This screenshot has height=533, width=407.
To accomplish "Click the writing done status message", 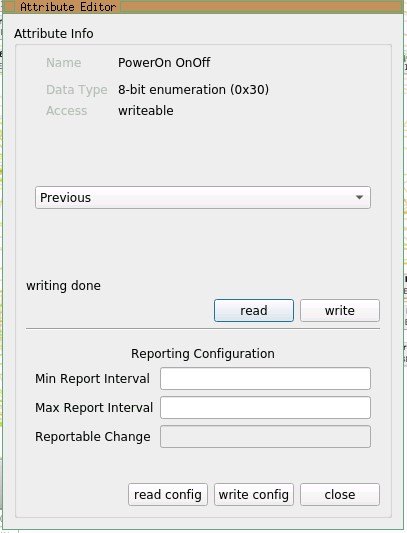I will point(64,286).
